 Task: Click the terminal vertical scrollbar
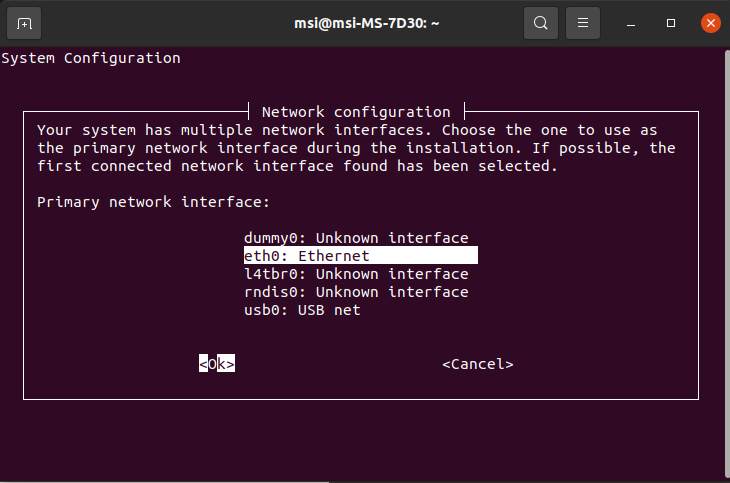pyautogui.click(x=727, y=263)
